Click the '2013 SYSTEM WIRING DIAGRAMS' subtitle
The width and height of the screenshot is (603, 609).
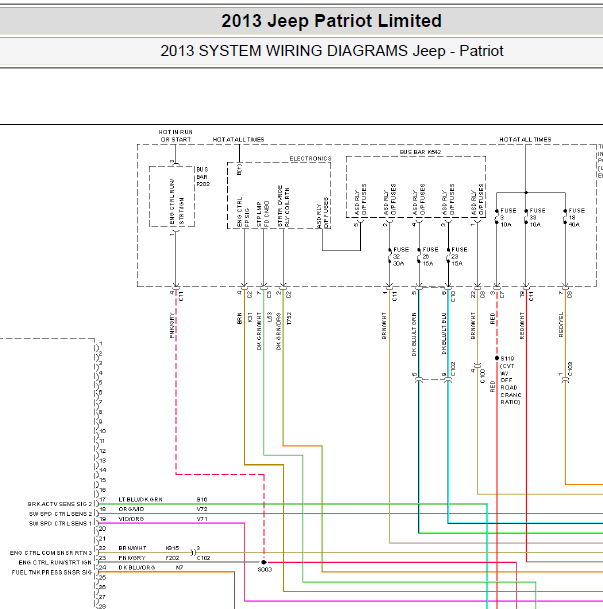(331, 50)
